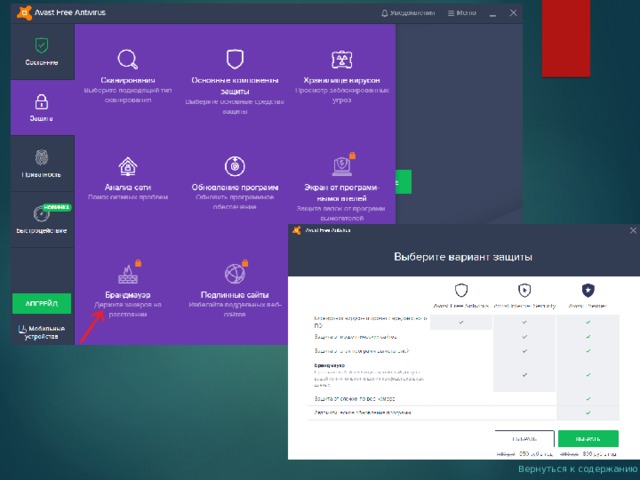Click the mobile device icon in sidebar
This screenshot has height=480, width=640.
22,329
